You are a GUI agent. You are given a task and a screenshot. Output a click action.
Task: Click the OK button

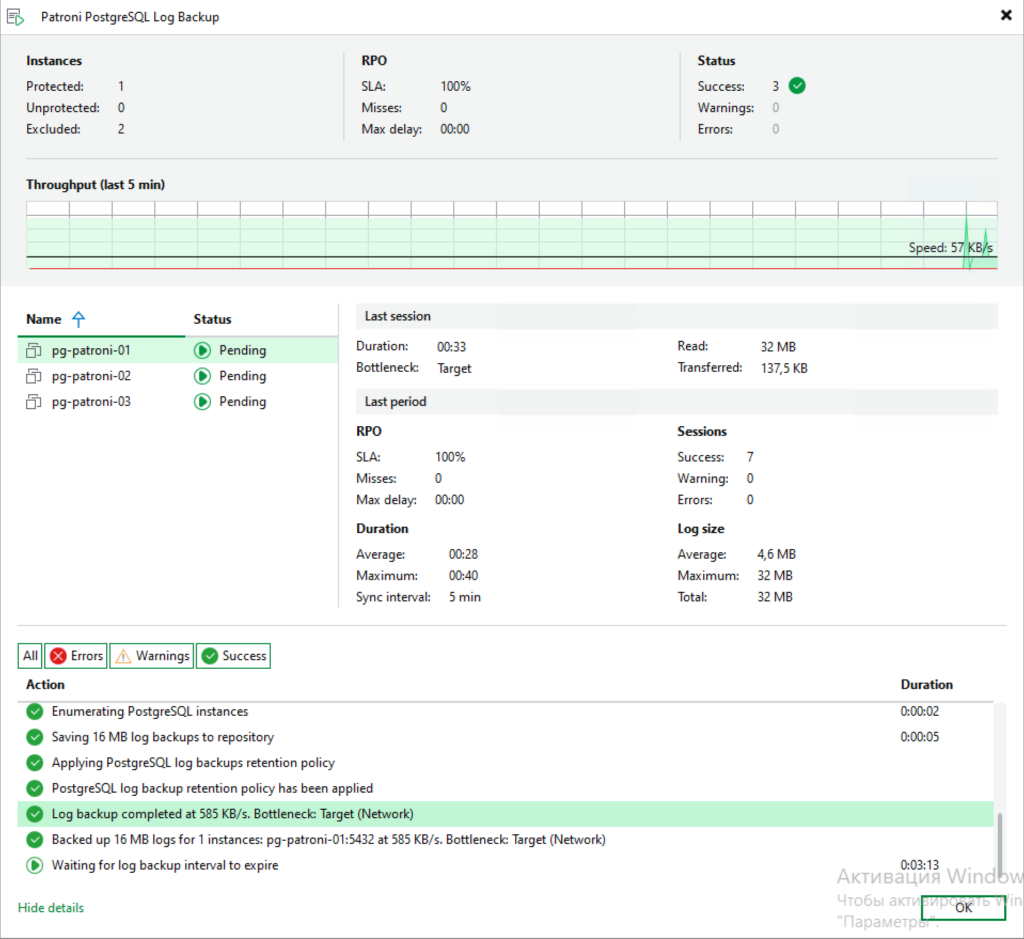pyautogui.click(x=963, y=908)
